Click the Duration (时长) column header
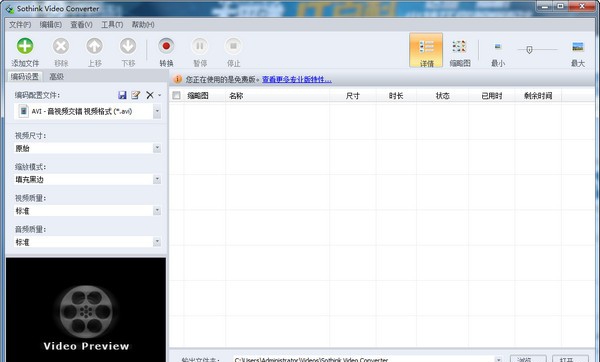Screen dimensions: 600x362 tap(396, 96)
